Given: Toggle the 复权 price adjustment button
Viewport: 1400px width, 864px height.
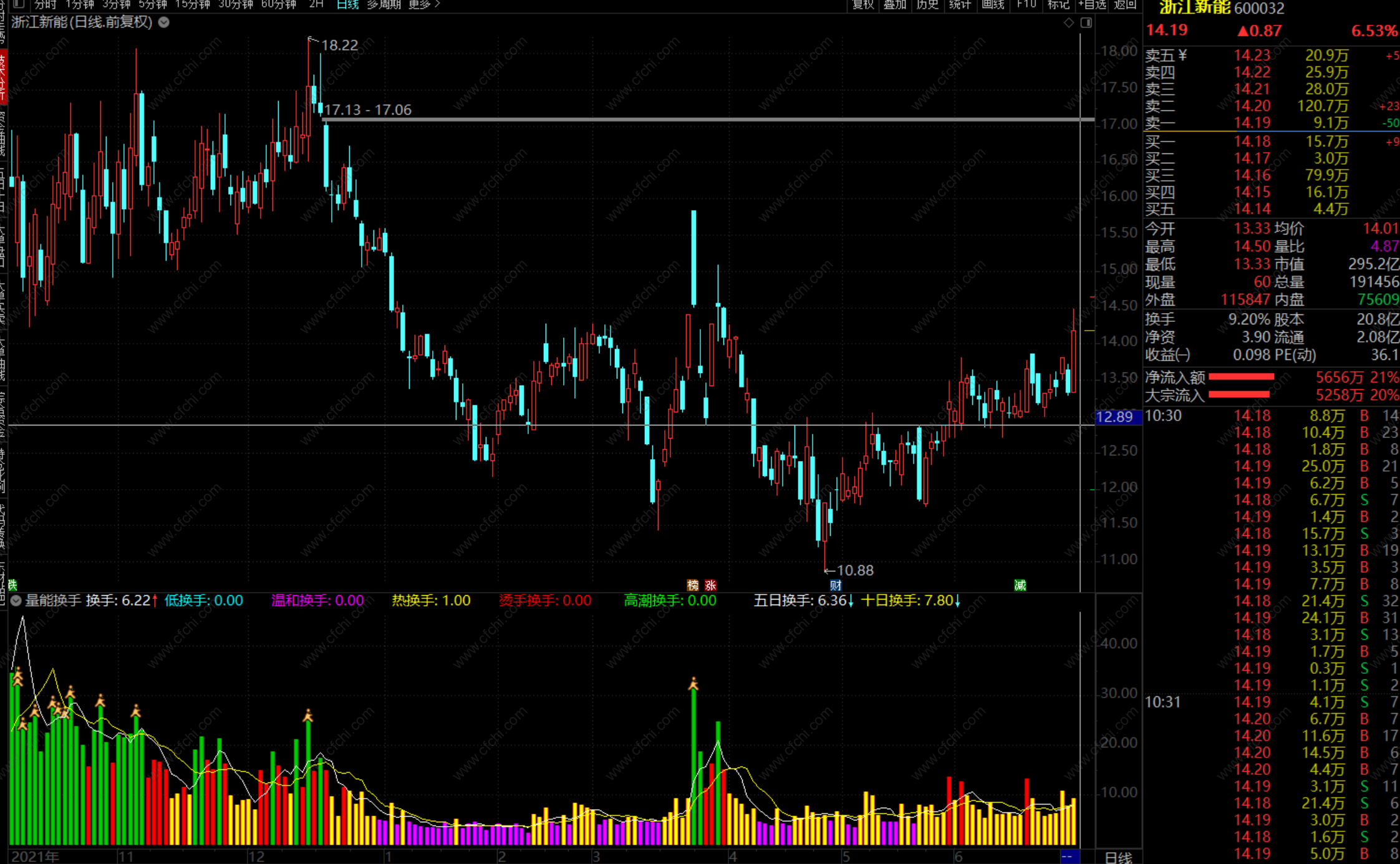Looking at the screenshot, I should click(x=863, y=4).
